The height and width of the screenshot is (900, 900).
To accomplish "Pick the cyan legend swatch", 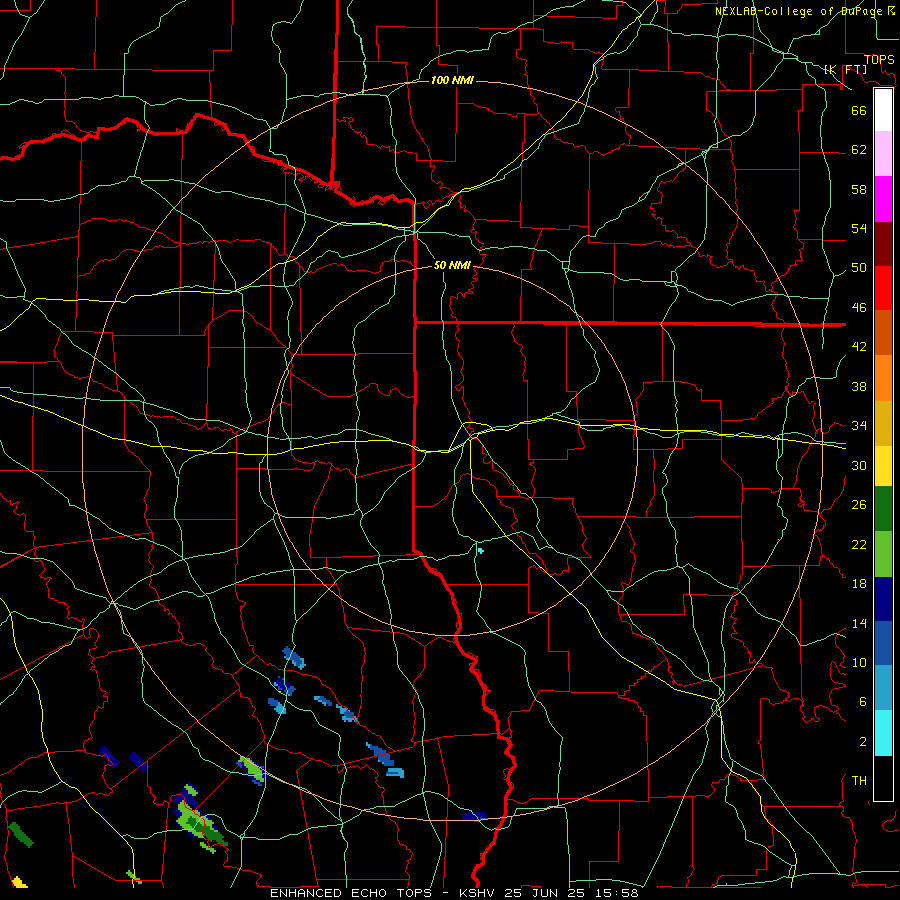I will tap(883, 734).
